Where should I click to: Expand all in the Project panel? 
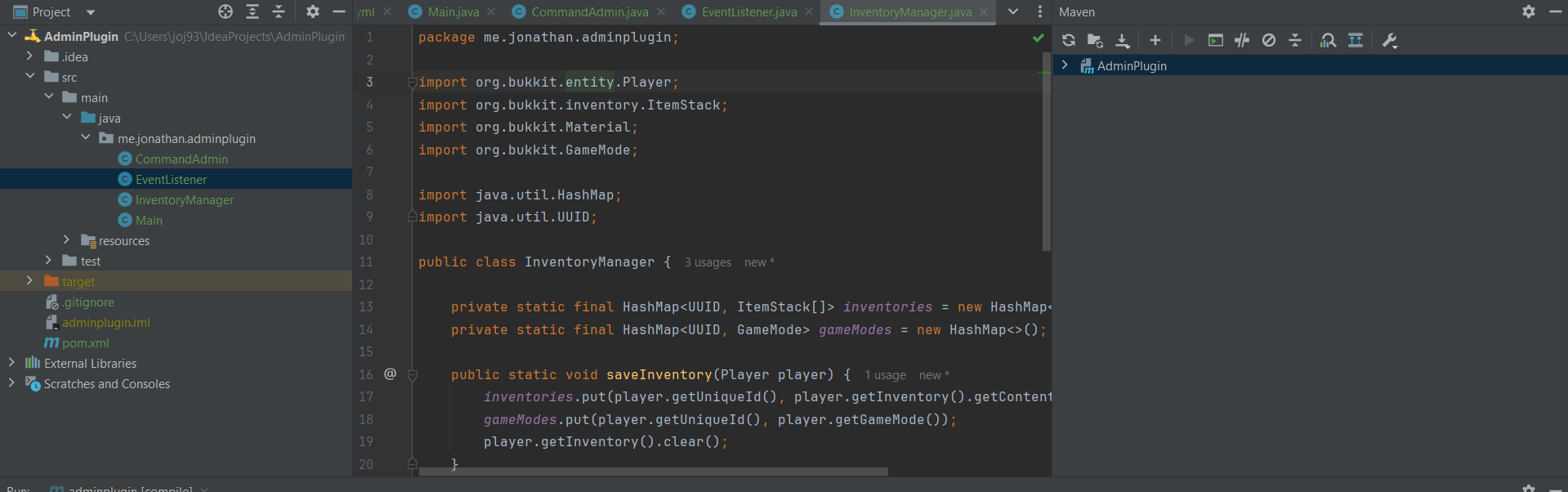click(x=252, y=11)
